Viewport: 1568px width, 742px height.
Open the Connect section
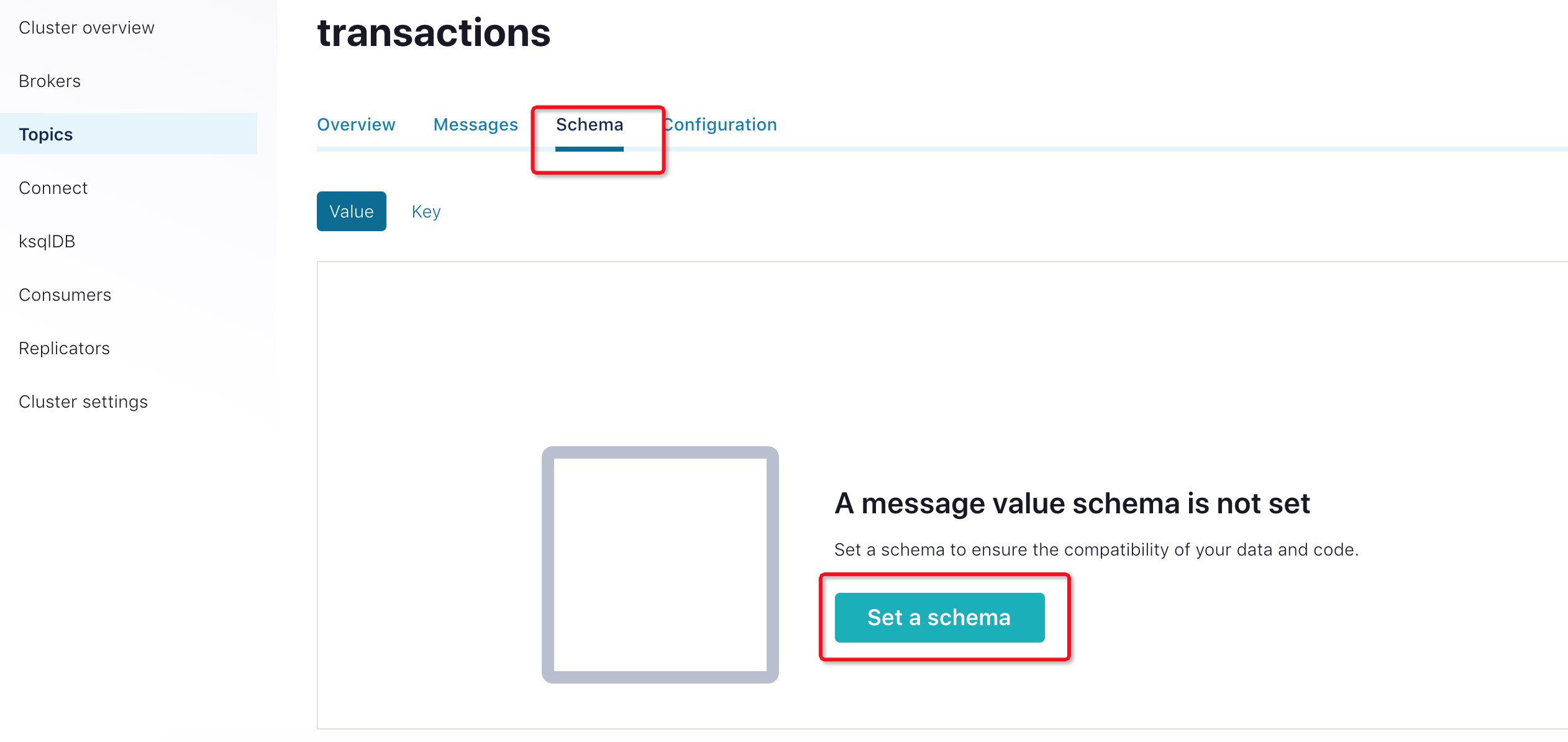(53, 188)
